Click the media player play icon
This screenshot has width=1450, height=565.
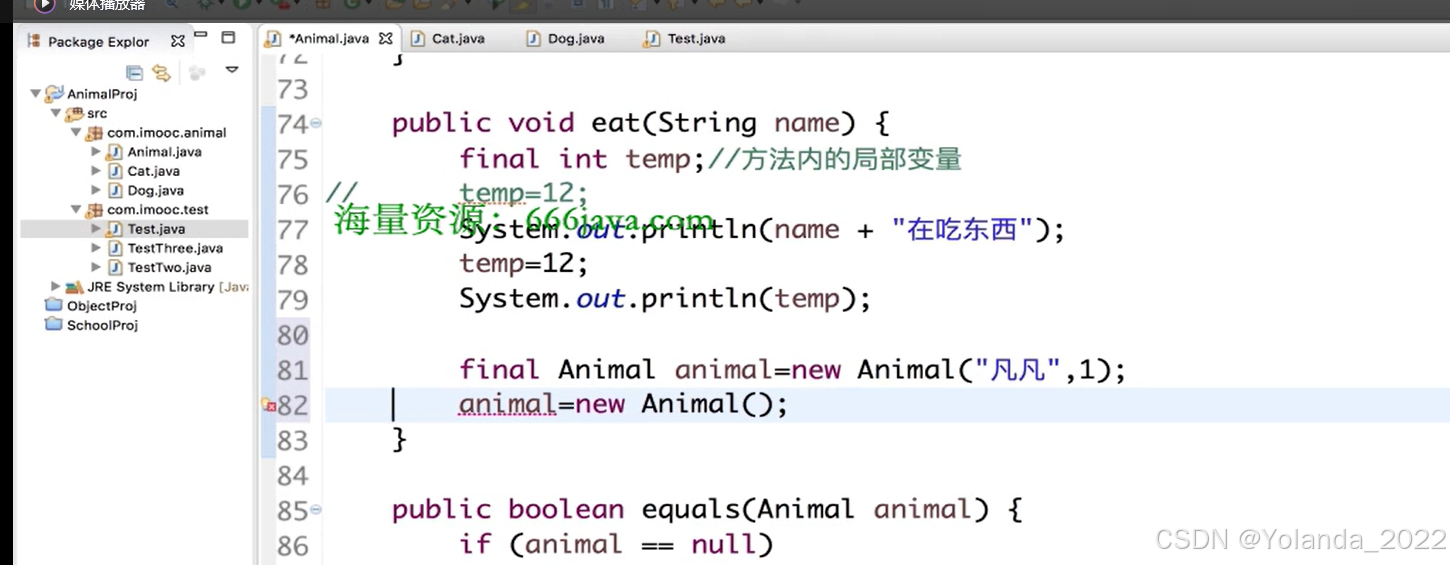pyautogui.click(x=44, y=5)
